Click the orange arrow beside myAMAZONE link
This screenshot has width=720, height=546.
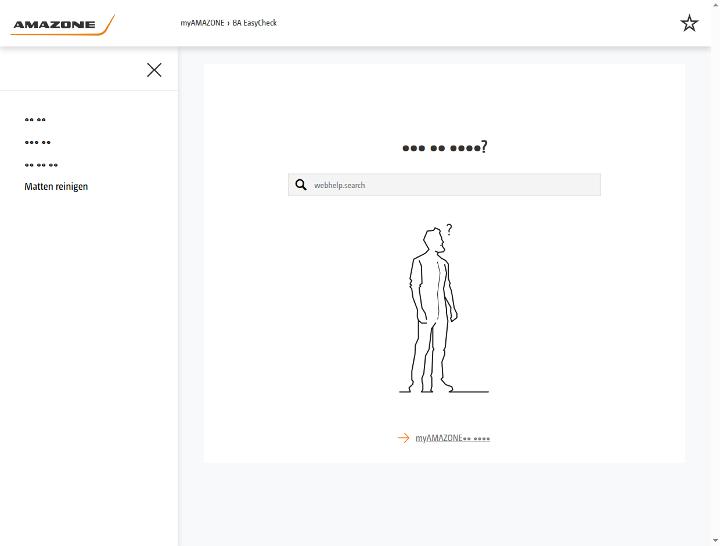[x=403, y=438]
